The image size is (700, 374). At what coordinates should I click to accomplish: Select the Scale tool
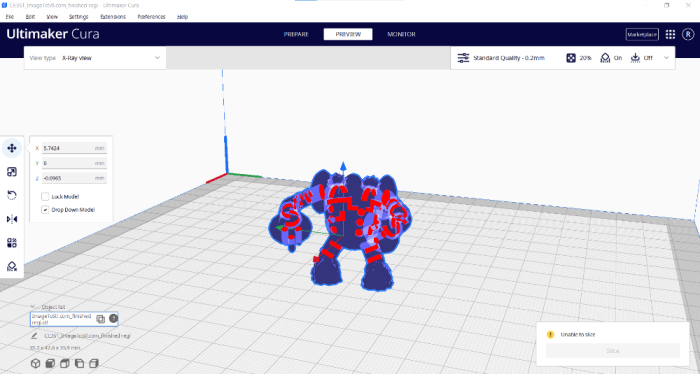click(12, 172)
